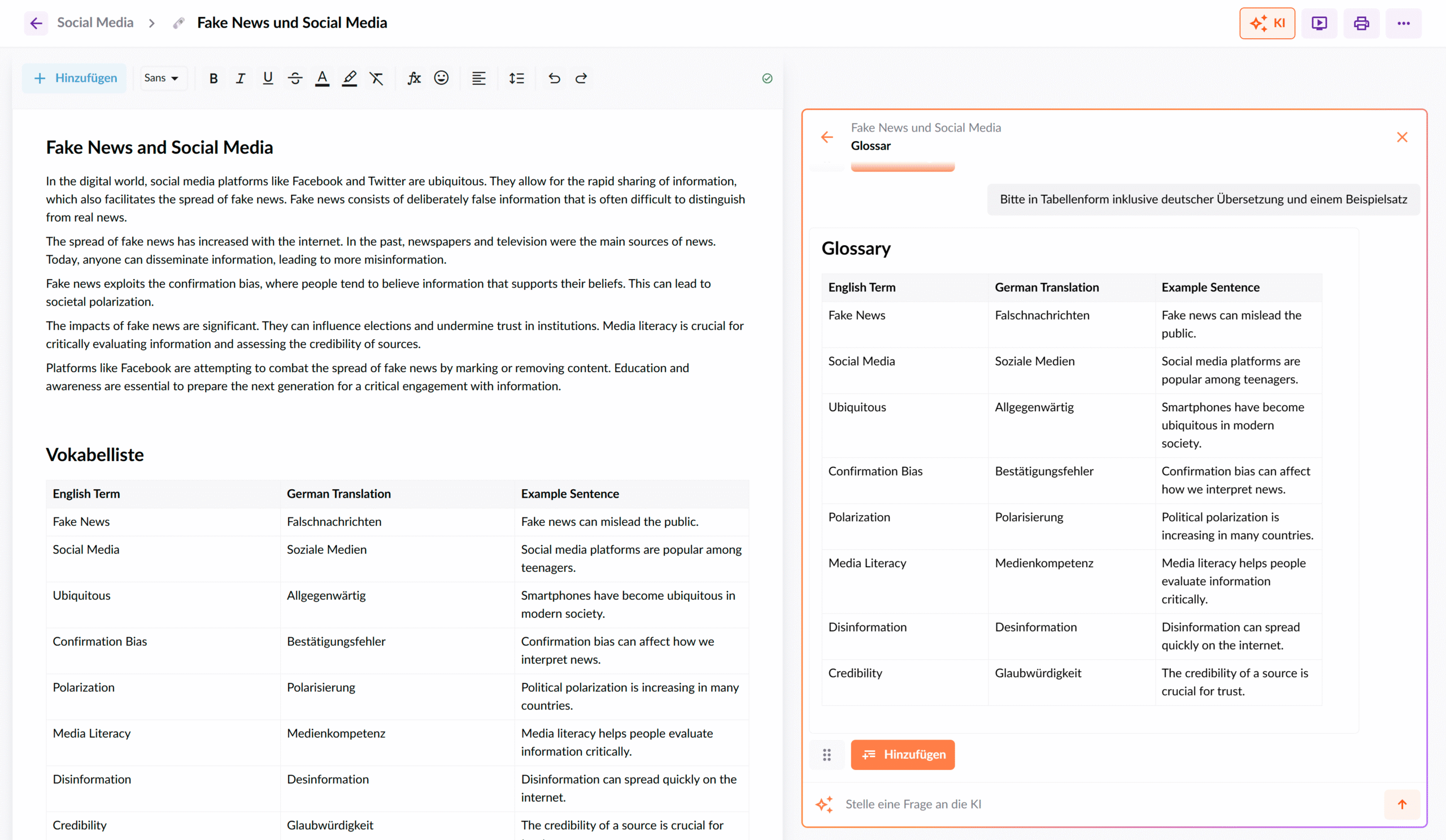
Task: Open text alignment options
Action: [478, 78]
